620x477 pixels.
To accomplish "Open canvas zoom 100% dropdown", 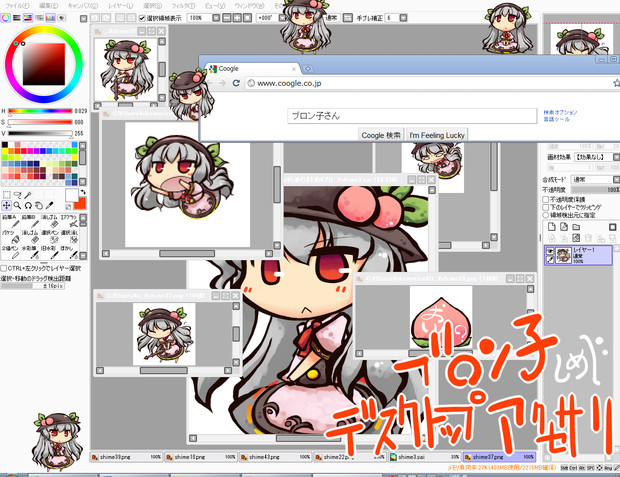I will (x=216, y=18).
